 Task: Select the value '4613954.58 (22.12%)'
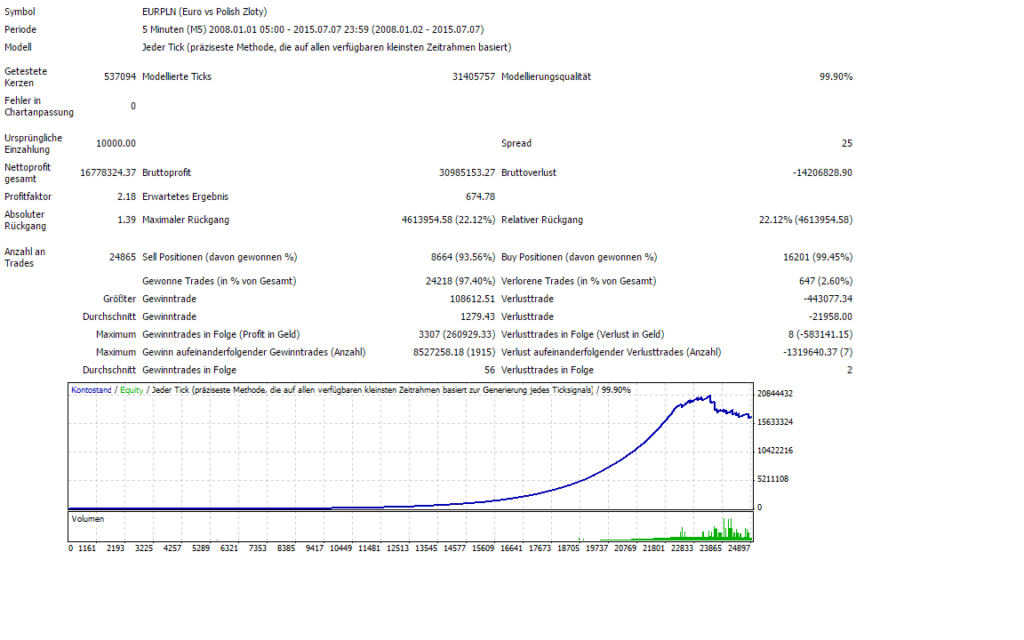[448, 219]
